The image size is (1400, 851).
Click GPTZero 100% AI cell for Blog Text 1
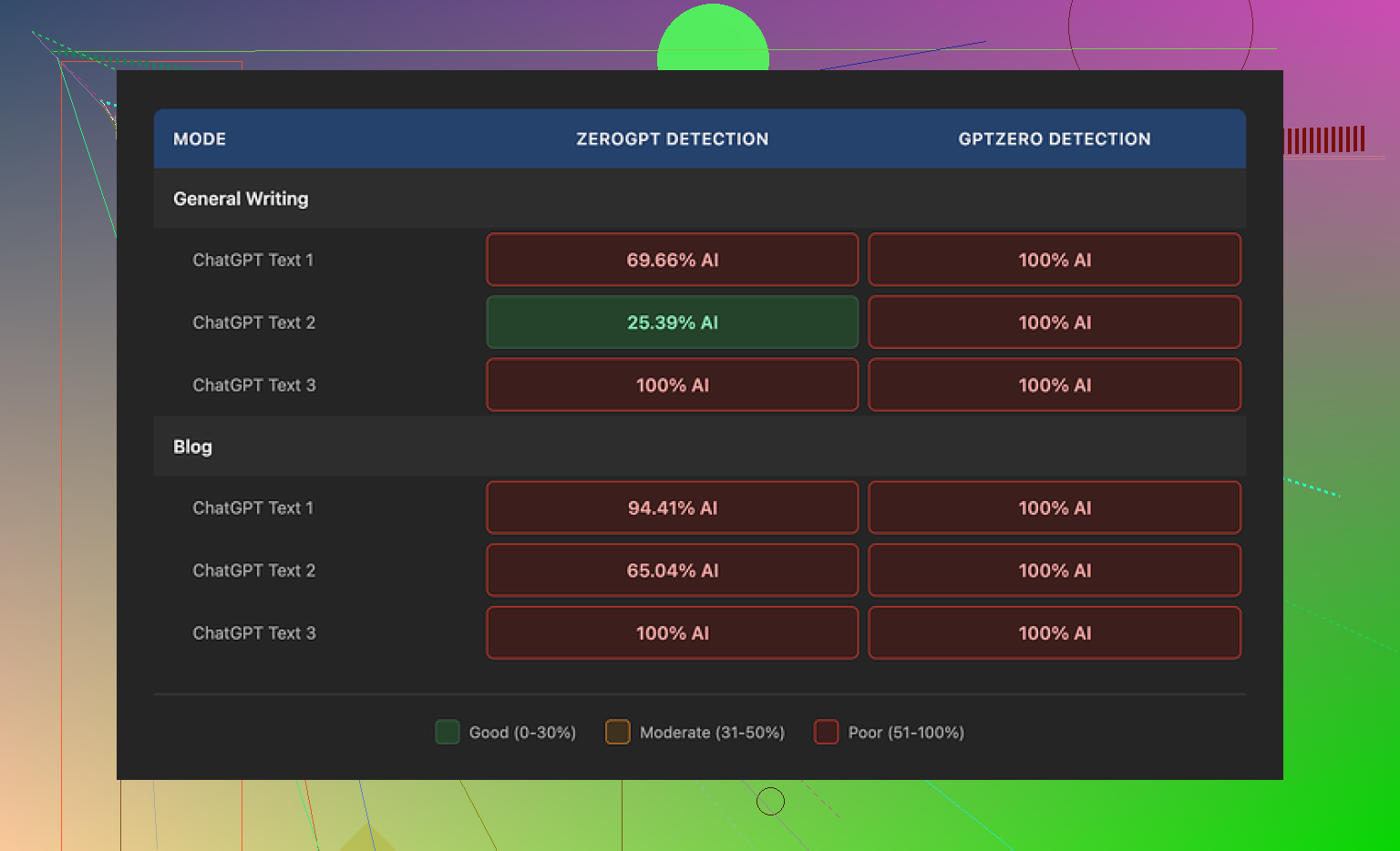(1054, 508)
